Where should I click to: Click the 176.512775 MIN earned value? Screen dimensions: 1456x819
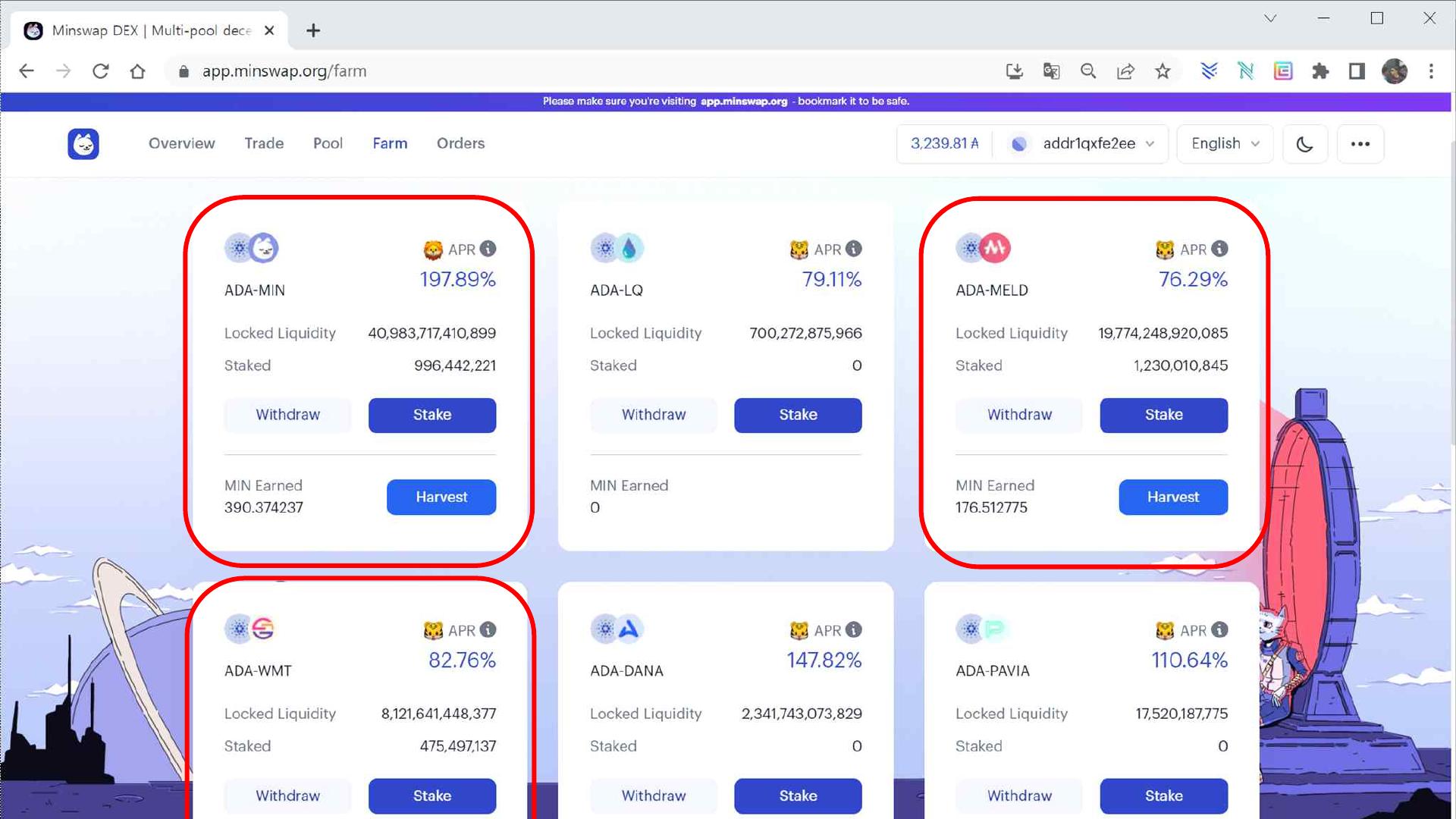pos(991,507)
